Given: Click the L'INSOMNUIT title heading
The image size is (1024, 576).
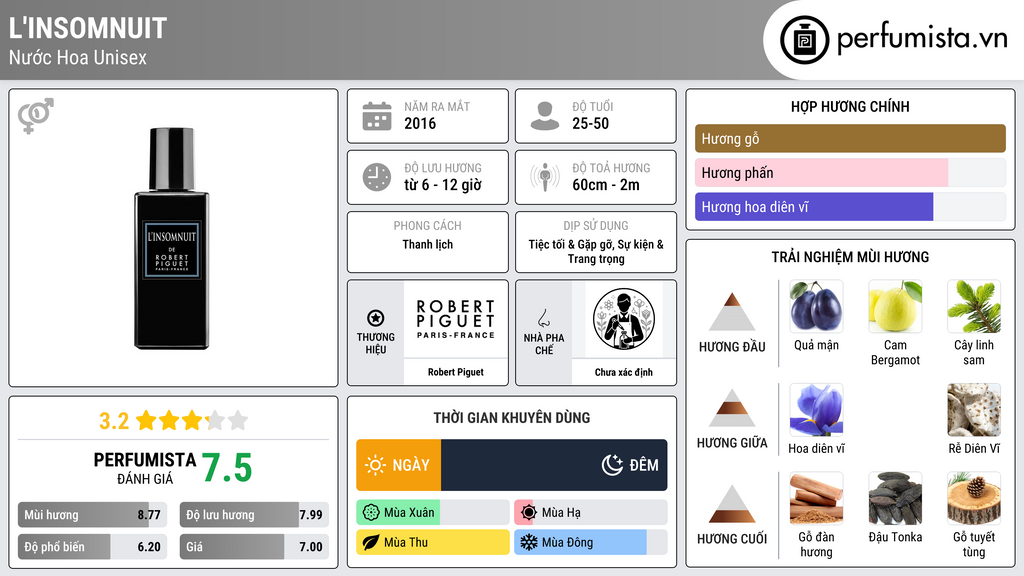Looking at the screenshot, I should tap(88, 28).
